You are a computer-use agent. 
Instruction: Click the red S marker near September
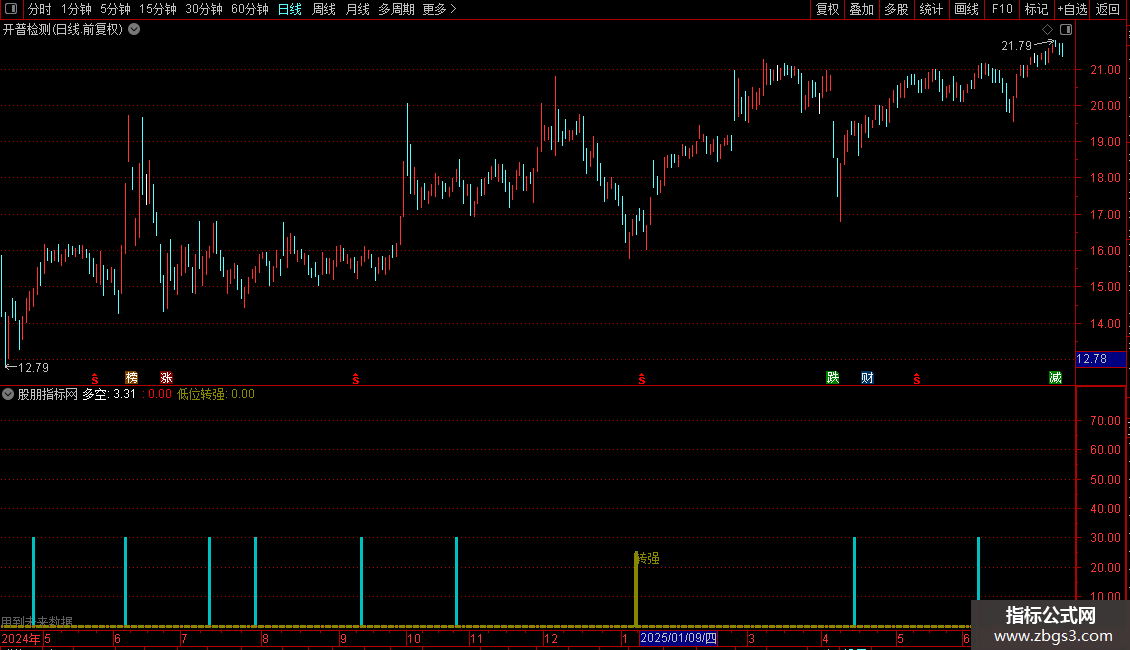(x=355, y=378)
